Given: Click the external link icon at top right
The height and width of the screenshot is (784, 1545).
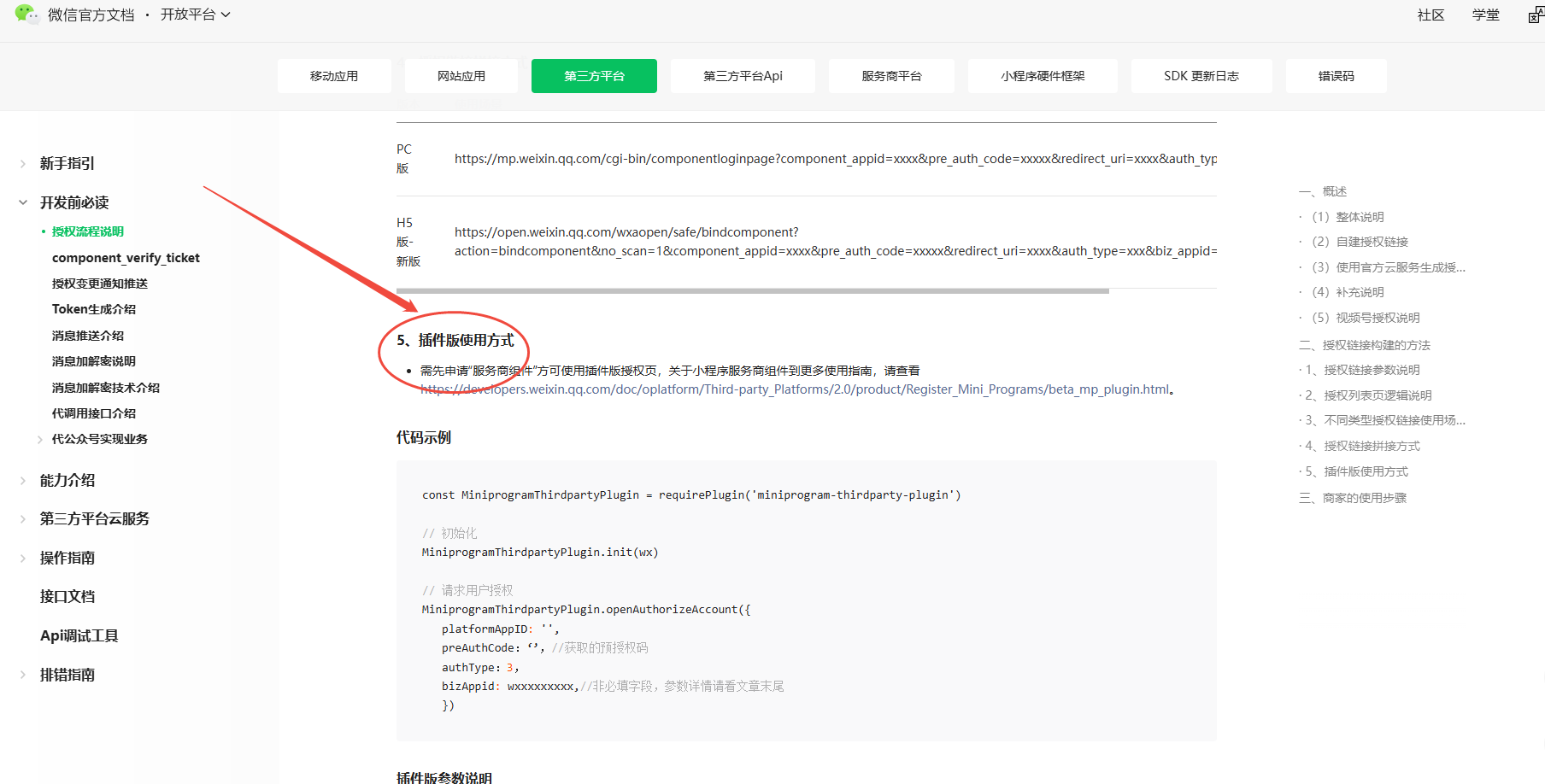Looking at the screenshot, I should pos(1536,15).
